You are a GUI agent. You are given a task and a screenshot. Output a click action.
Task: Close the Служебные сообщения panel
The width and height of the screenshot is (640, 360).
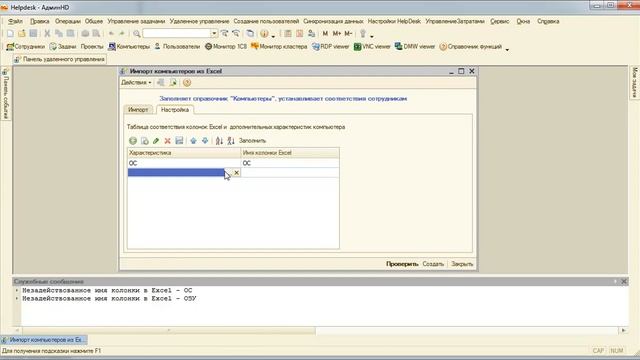tap(624, 282)
